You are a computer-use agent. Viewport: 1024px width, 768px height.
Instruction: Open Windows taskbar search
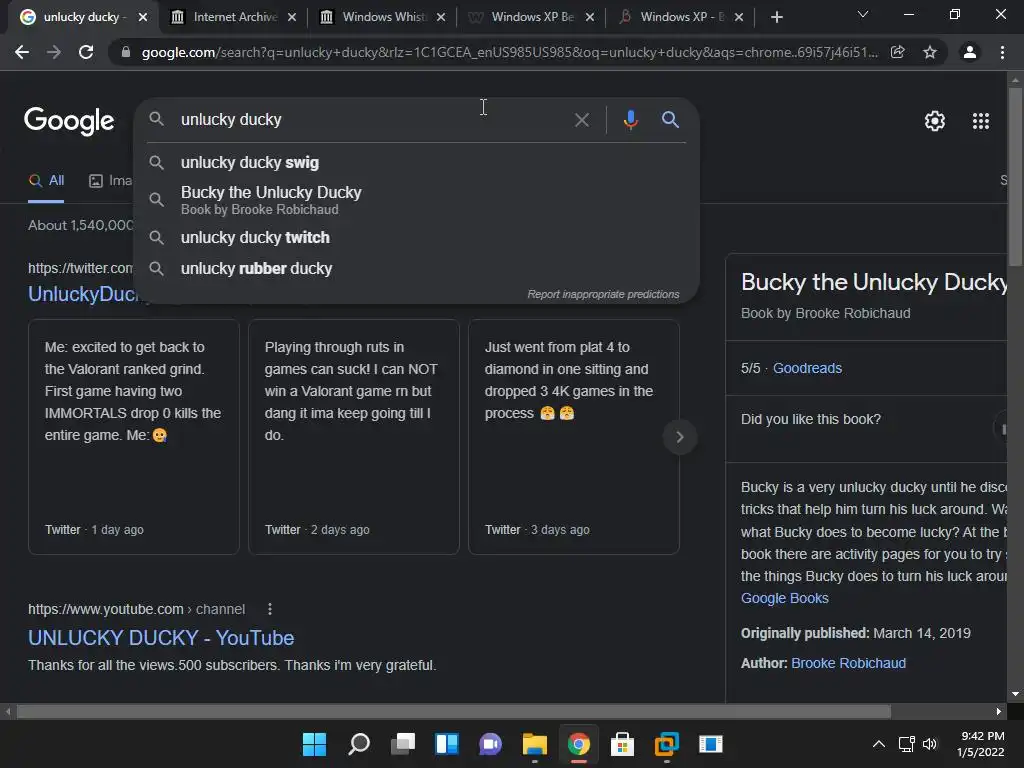coord(359,744)
